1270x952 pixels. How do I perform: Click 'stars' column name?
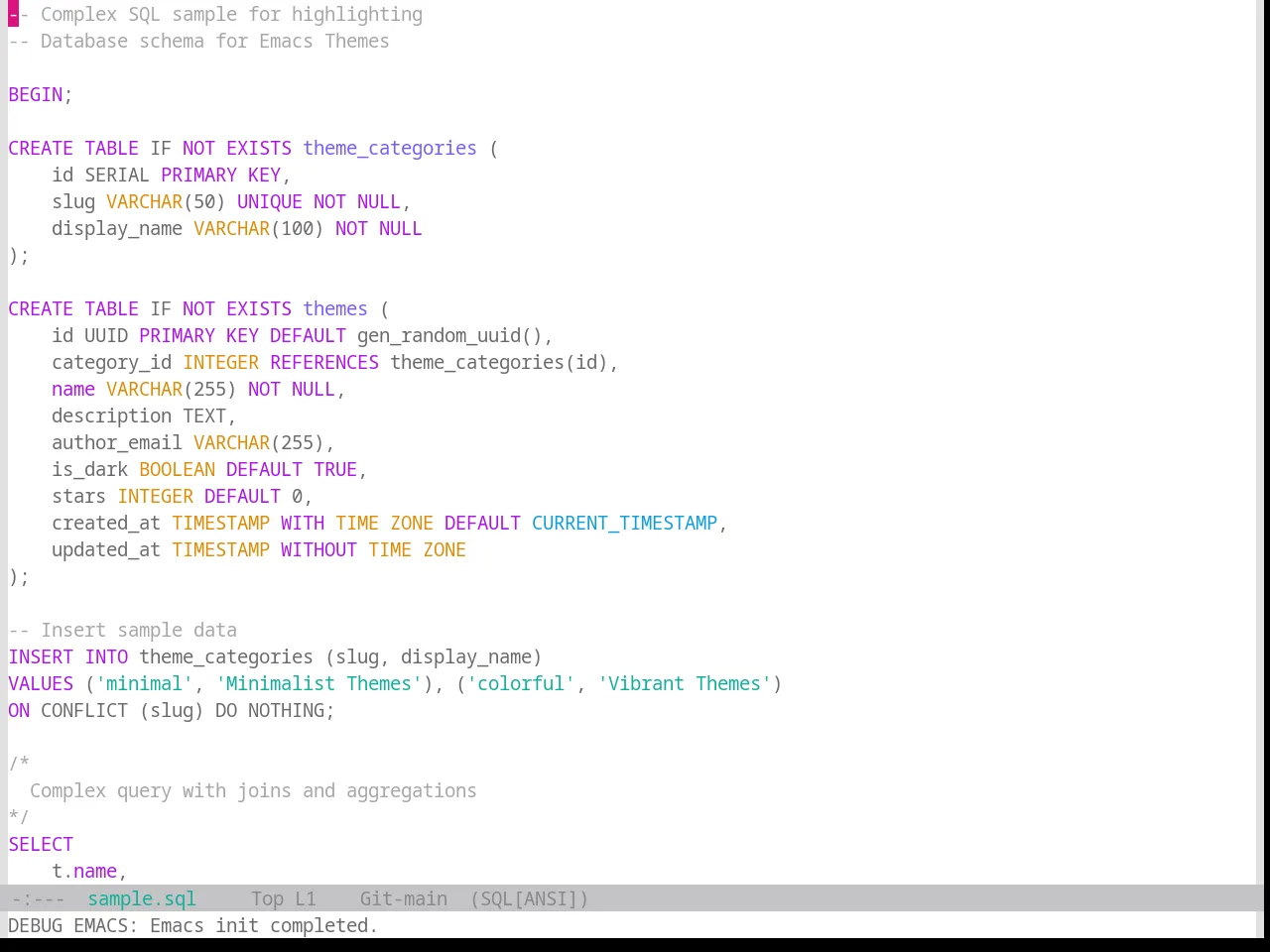79,496
